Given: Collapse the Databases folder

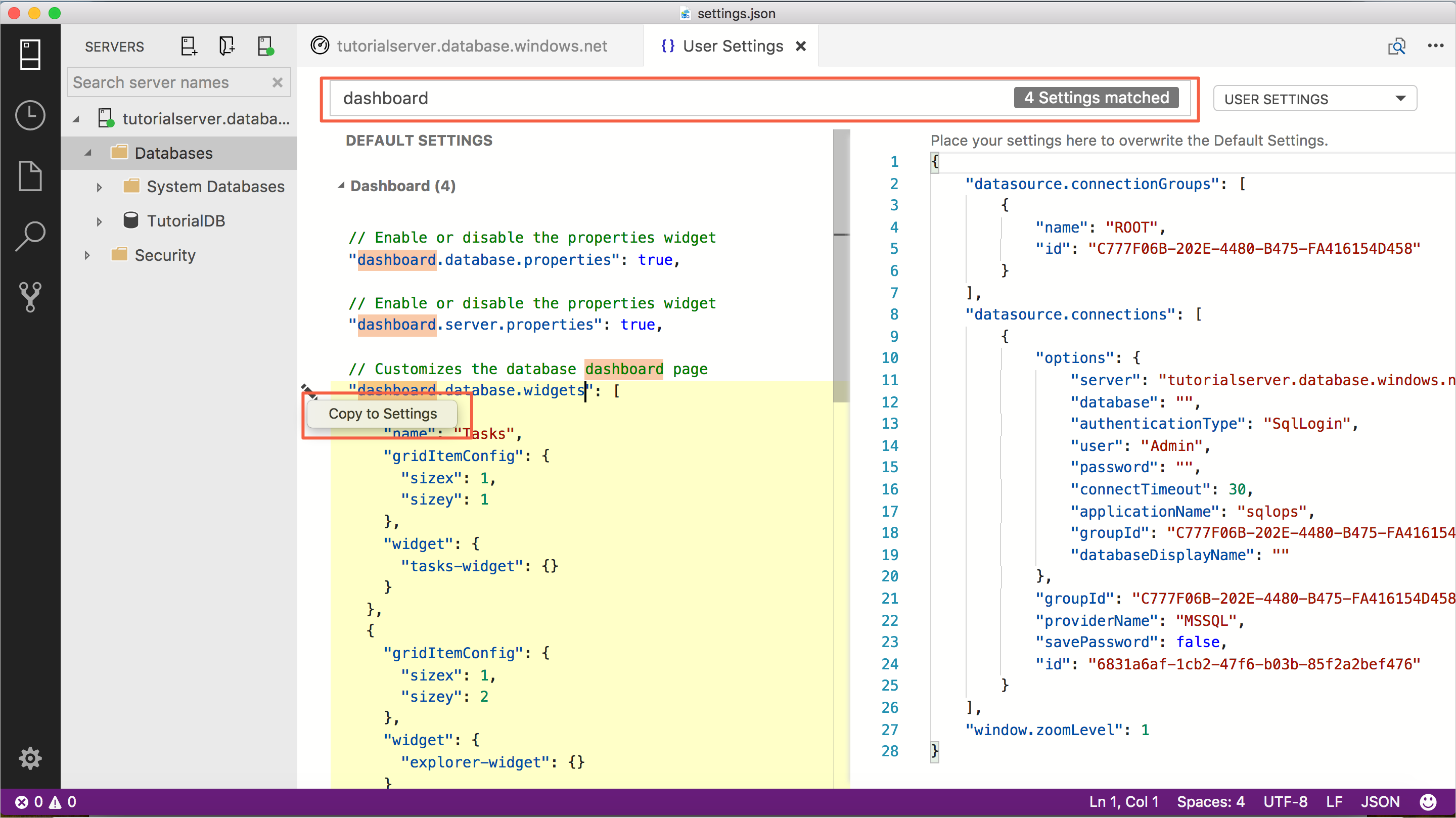Looking at the screenshot, I should click(x=87, y=153).
